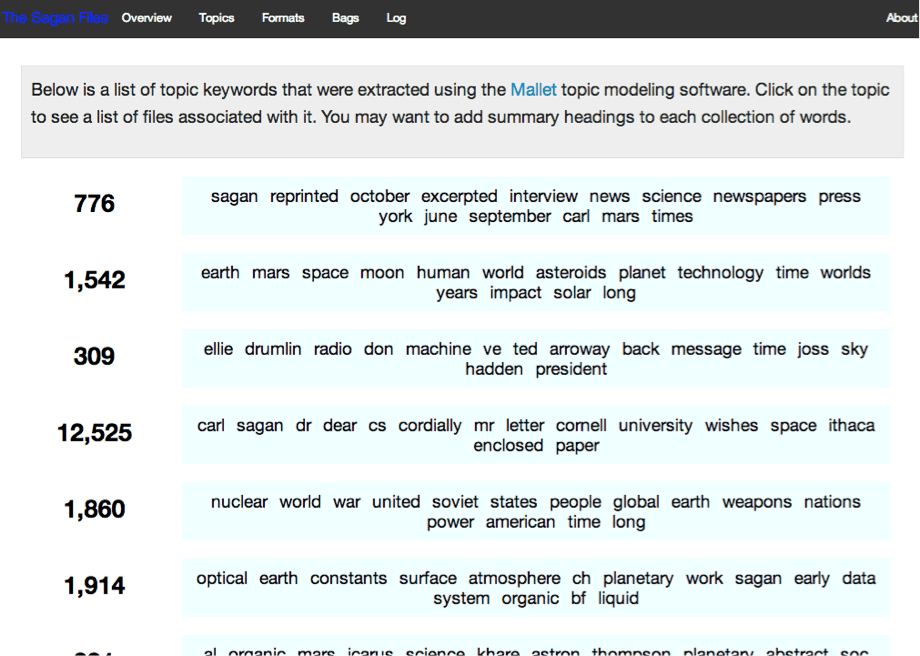Click the 1,914 count number
Screen dimensions: 920x656
93,585
